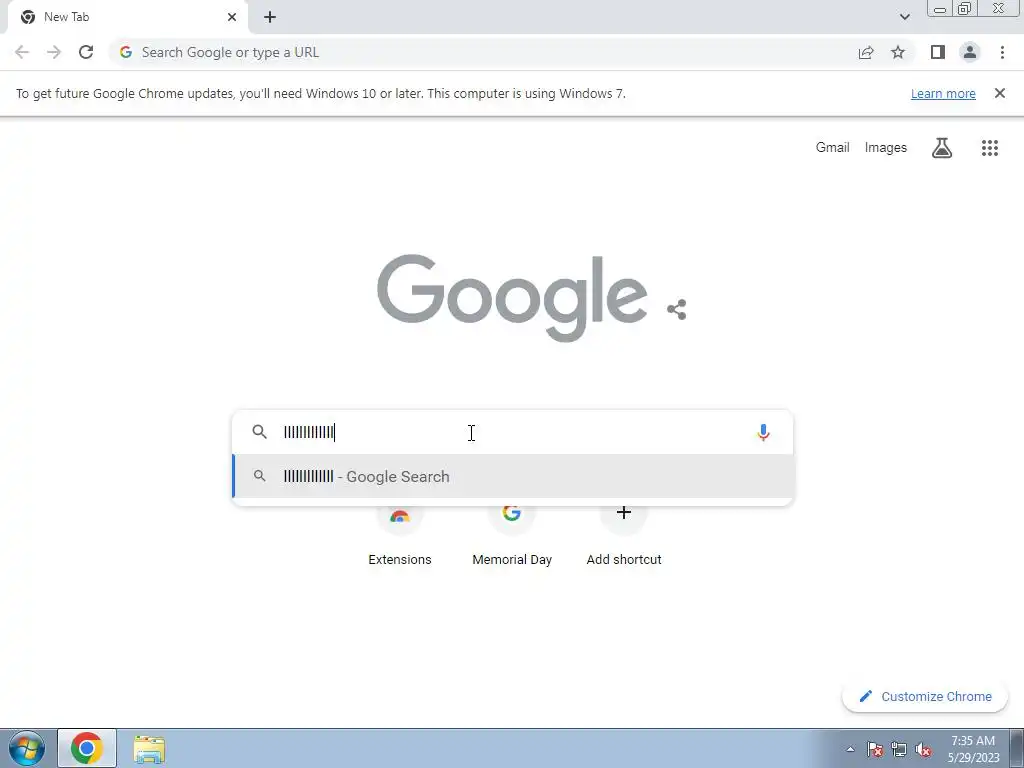Open the side panel icon

[938, 52]
